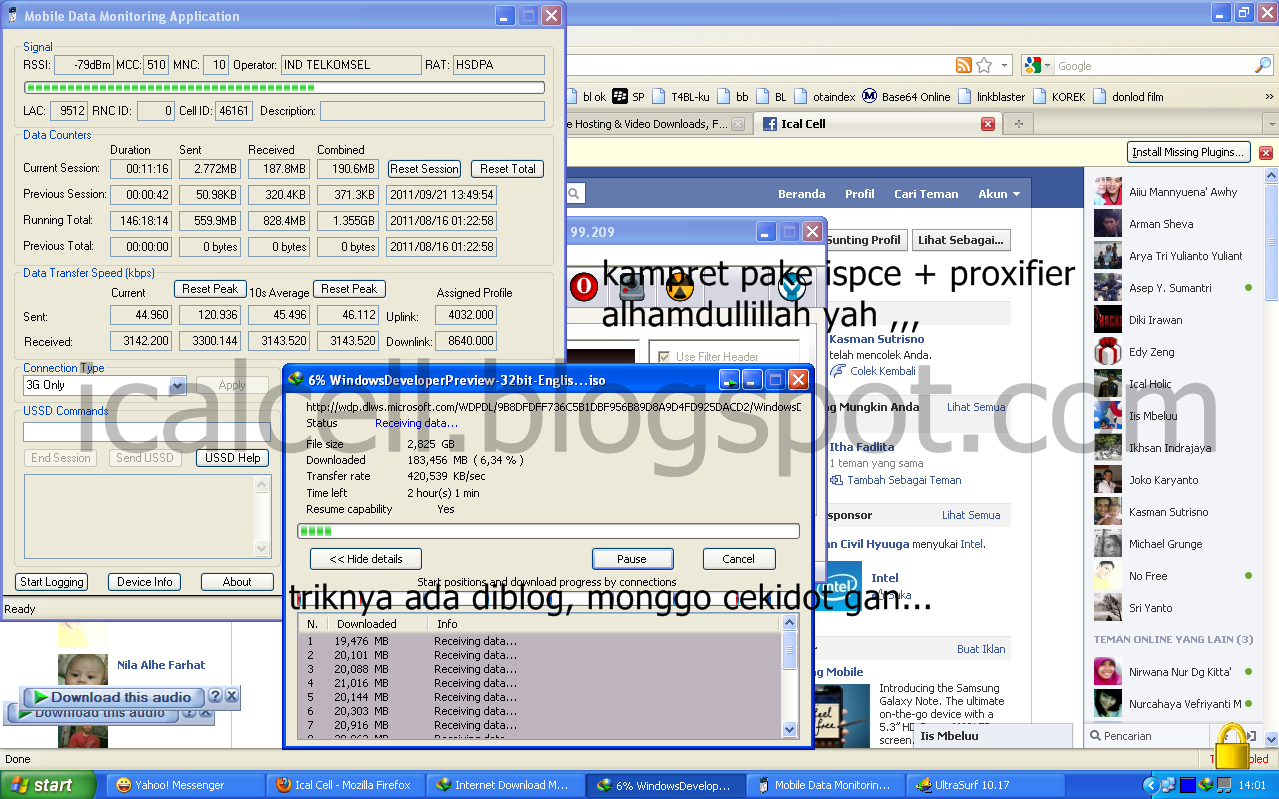Open the SP bookmark
The height and width of the screenshot is (799, 1279).
click(x=628, y=97)
